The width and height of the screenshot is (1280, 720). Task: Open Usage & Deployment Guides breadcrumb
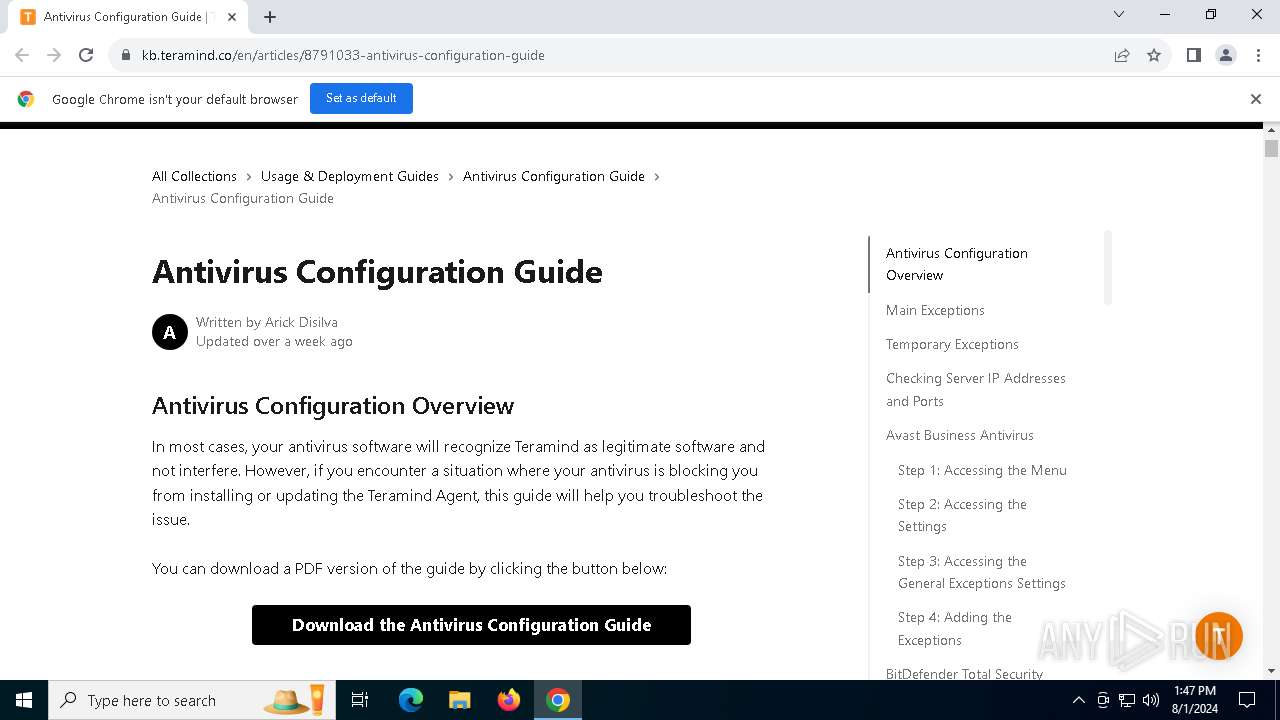click(350, 176)
